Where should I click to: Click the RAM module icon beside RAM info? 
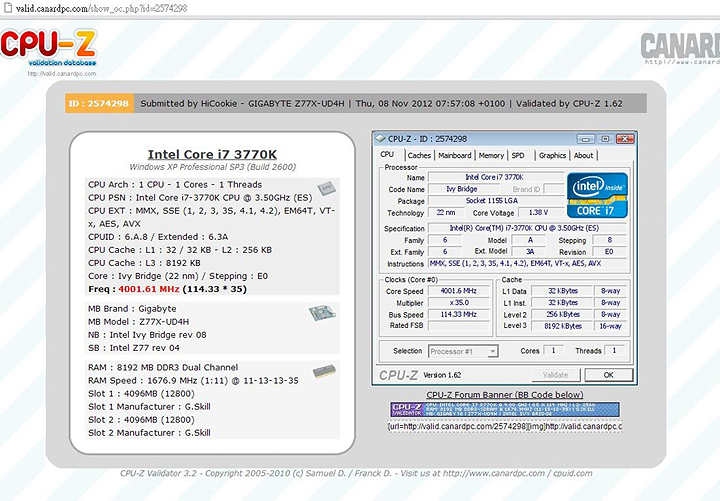tap(324, 372)
